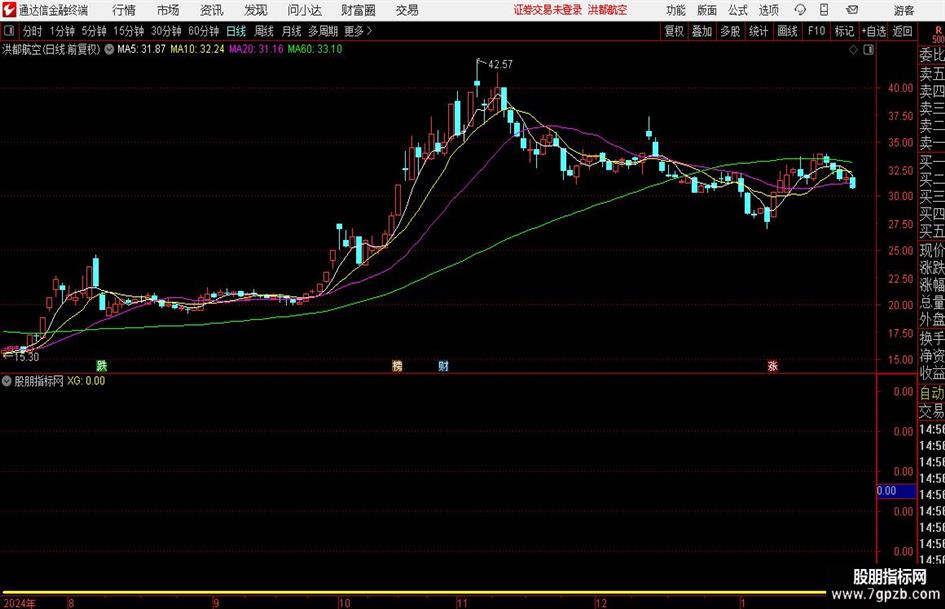Switch to 5分钟 period
This screenshot has height=609, width=945.
[93, 31]
